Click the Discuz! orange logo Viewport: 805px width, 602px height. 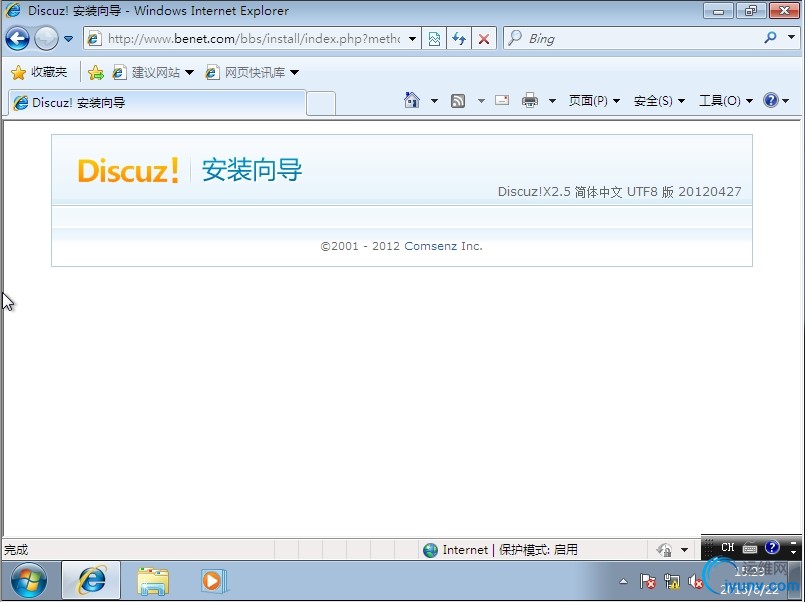128,170
